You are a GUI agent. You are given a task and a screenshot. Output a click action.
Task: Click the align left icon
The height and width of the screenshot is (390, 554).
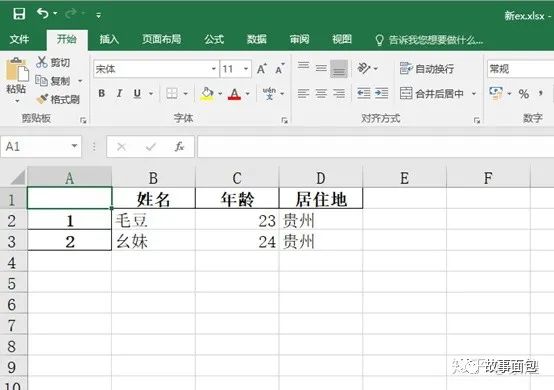[303, 93]
